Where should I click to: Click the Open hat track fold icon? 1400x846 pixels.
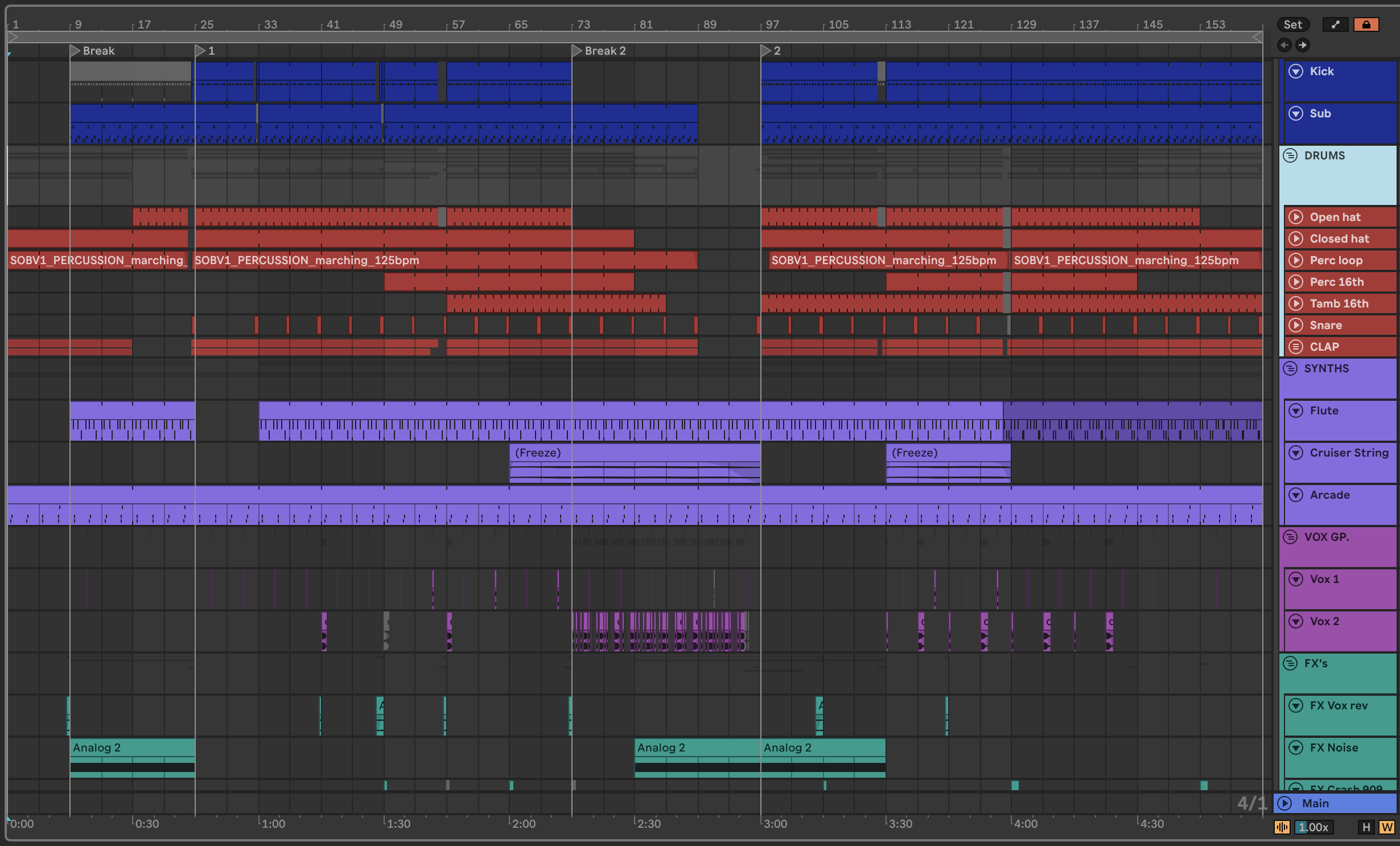pos(1296,217)
